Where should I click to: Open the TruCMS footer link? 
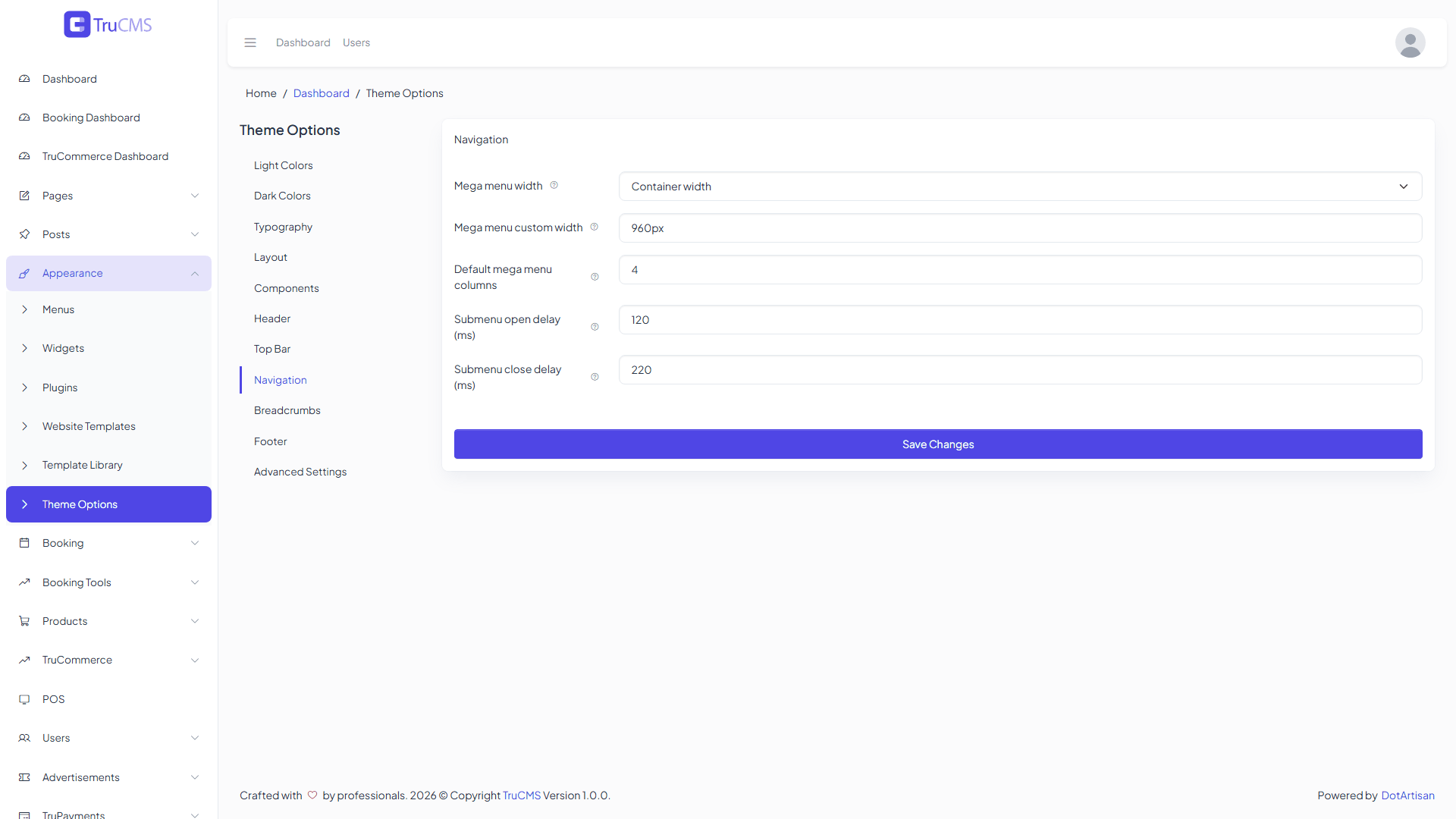[522, 795]
